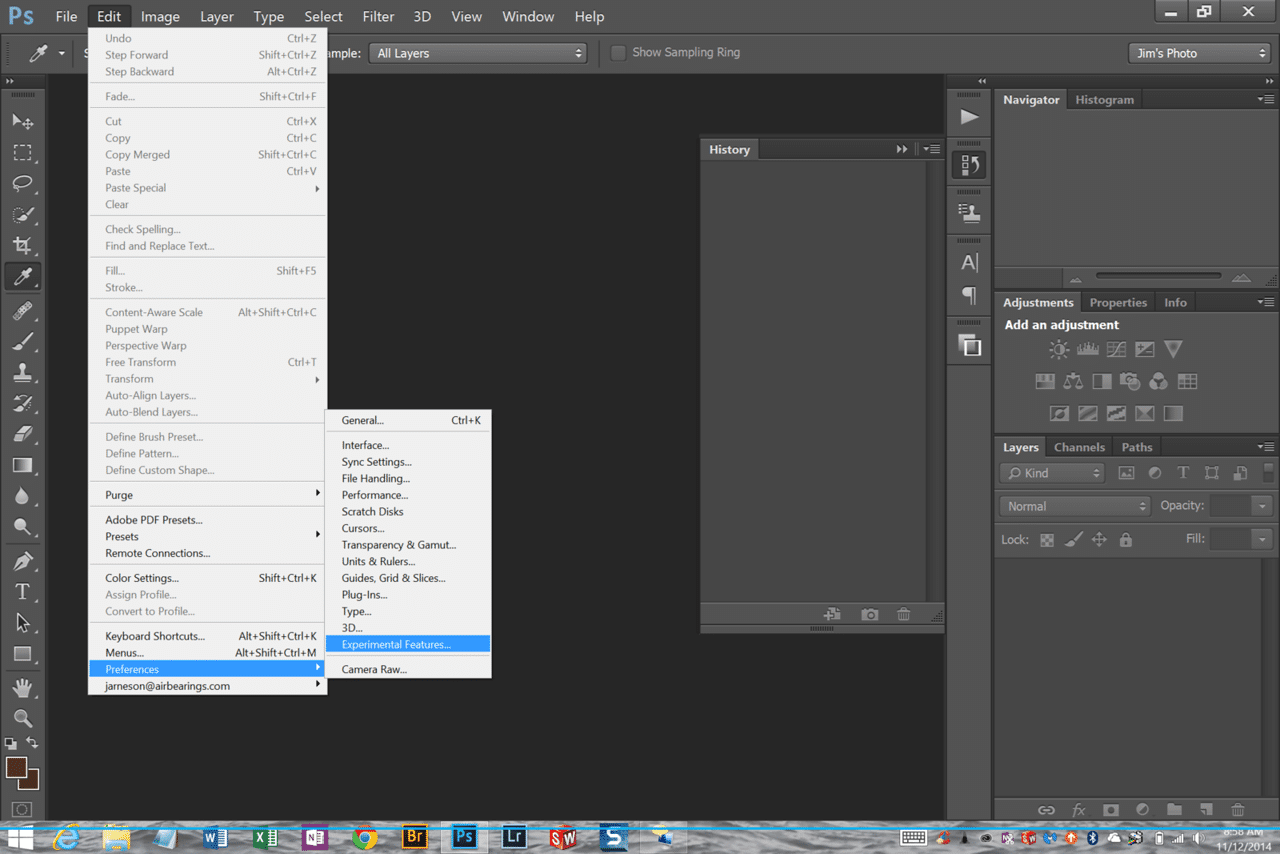Switch to the Channels tab
This screenshot has width=1280, height=854.
tap(1079, 447)
